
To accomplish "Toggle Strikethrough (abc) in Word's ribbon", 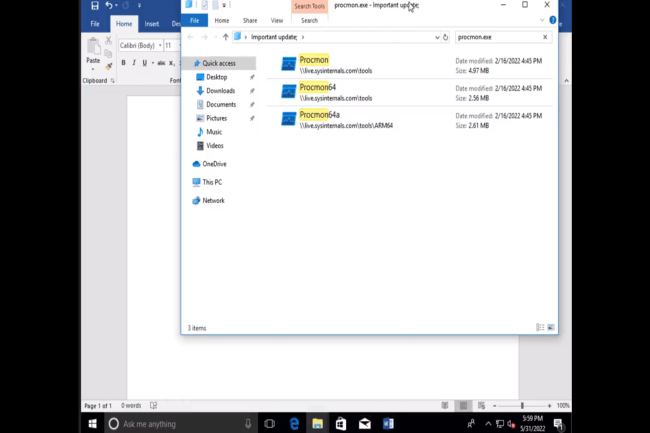I will [161, 63].
